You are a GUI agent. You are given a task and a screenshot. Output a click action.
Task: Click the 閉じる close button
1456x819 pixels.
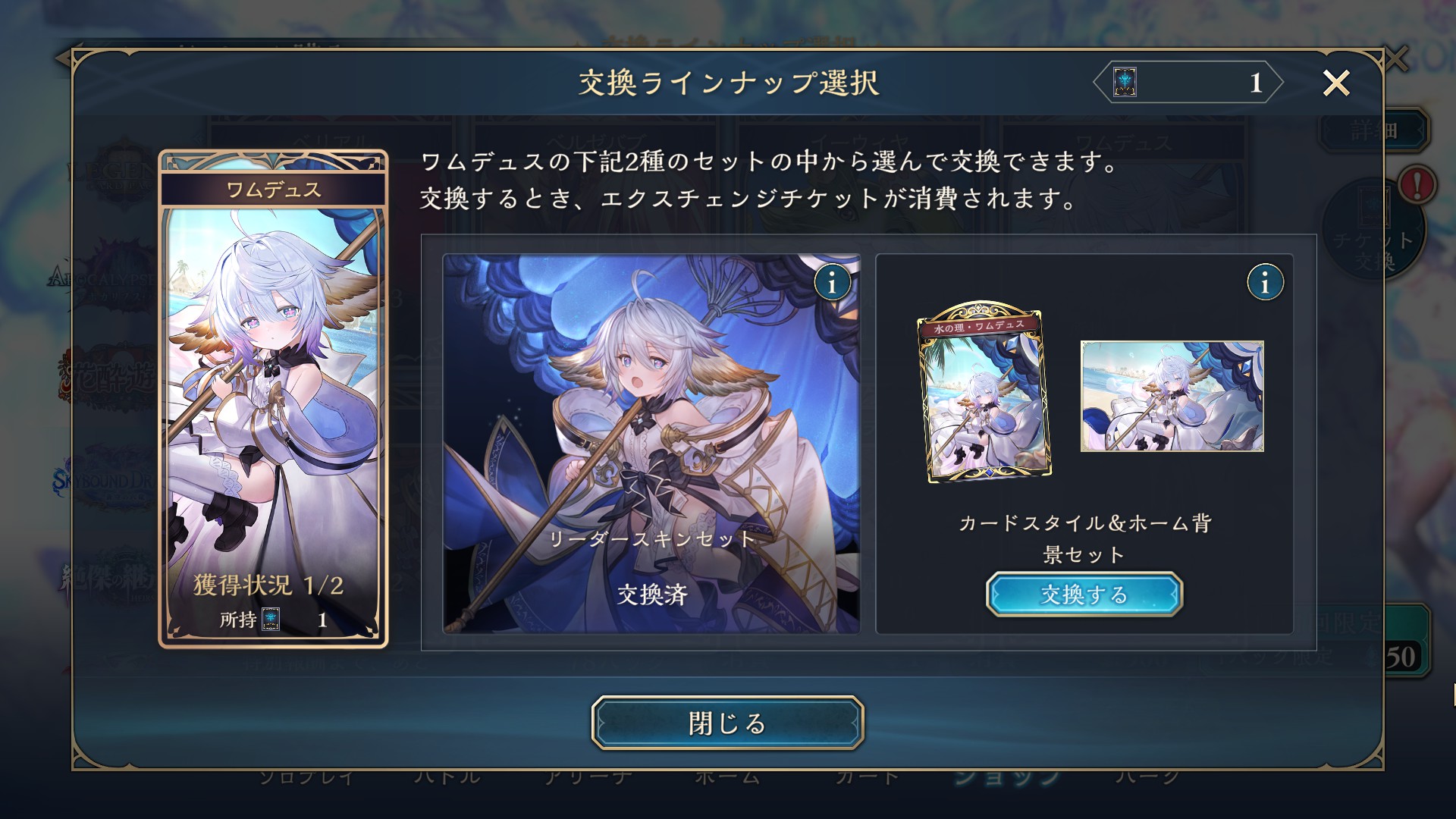tap(727, 723)
